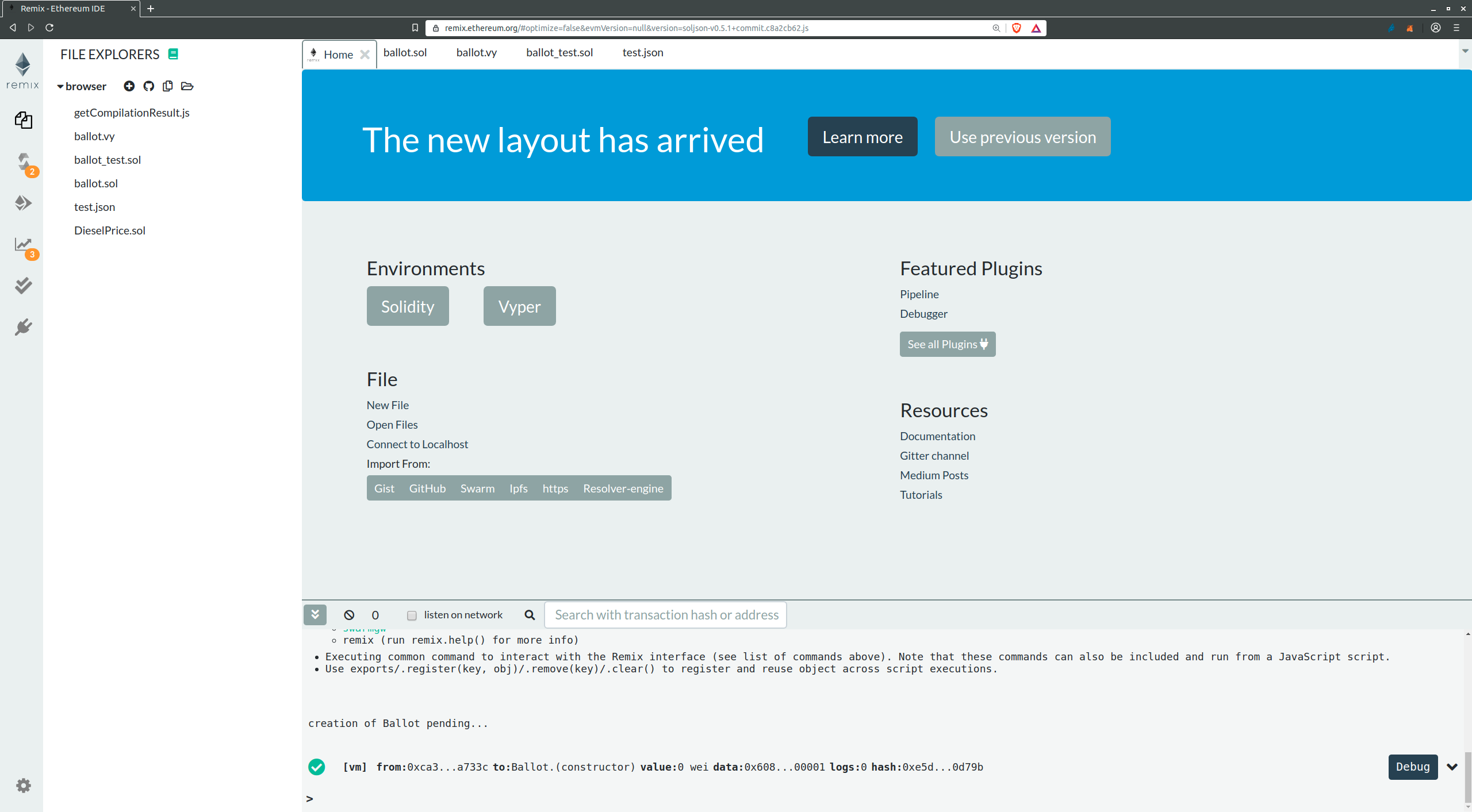The height and width of the screenshot is (812, 1472).
Task: Click the Use previous version button
Action: 1022,136
